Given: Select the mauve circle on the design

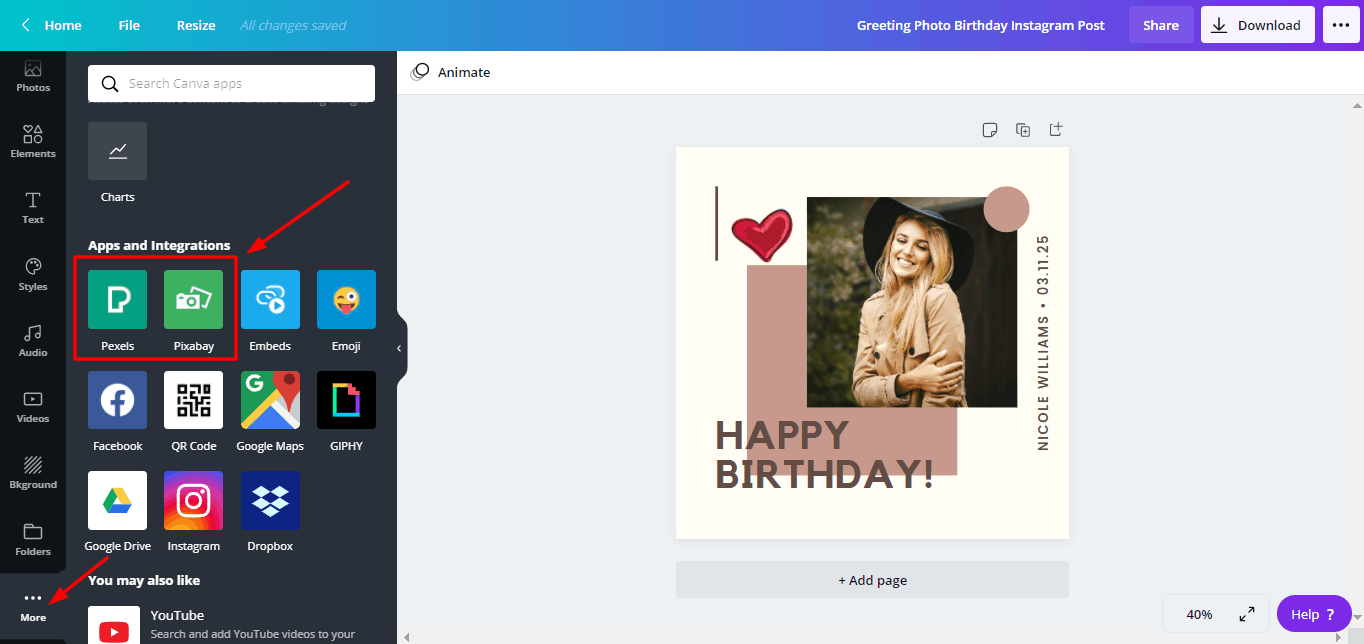Looking at the screenshot, I should (1006, 209).
